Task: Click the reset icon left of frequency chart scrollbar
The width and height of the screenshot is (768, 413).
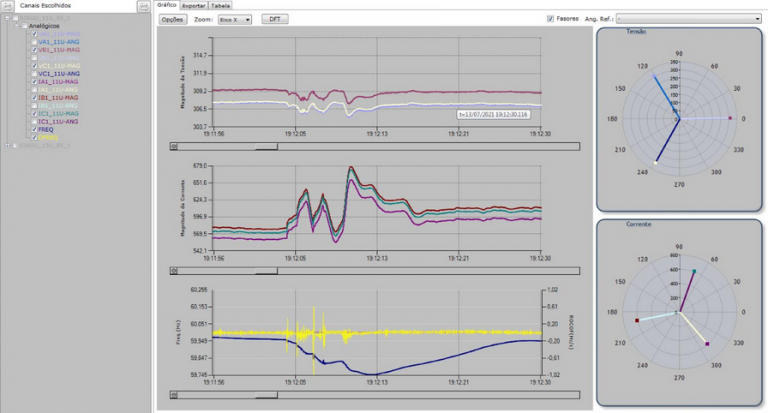Action: click(x=176, y=394)
